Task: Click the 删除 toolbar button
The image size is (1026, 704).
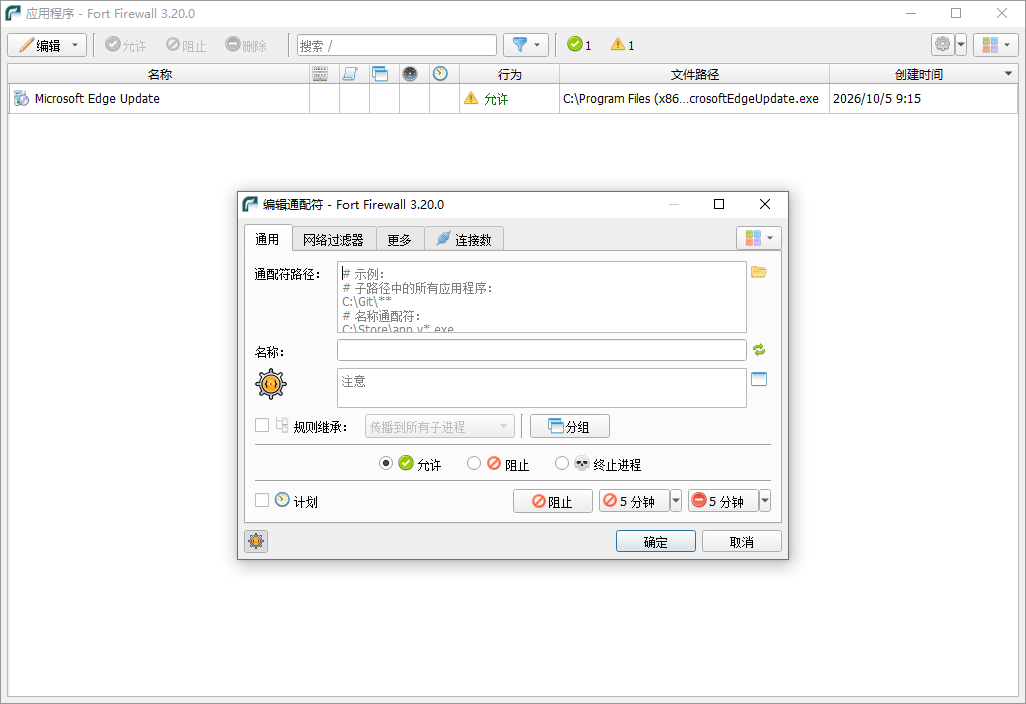Action: point(246,45)
